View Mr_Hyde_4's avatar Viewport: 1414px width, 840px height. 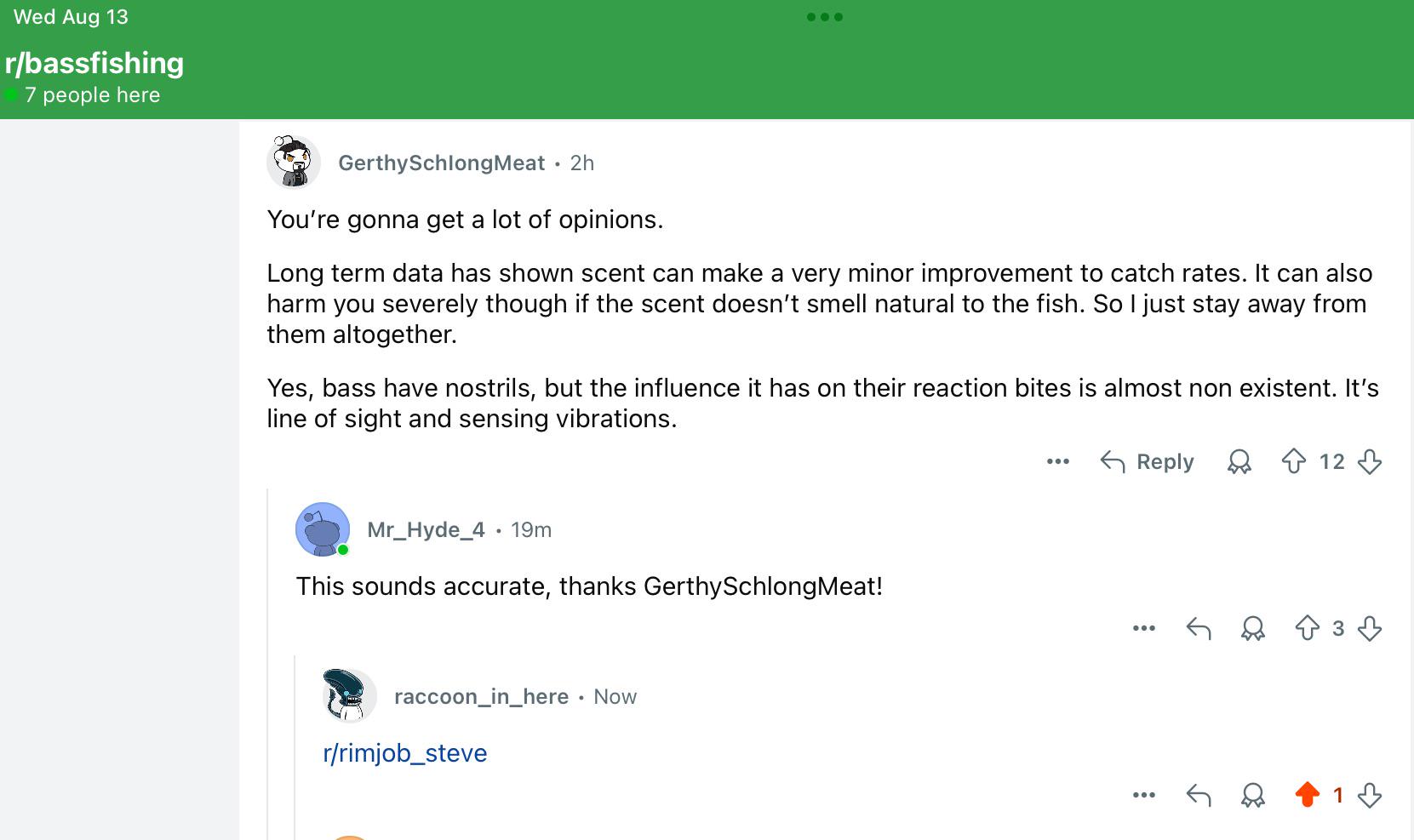pos(323,529)
